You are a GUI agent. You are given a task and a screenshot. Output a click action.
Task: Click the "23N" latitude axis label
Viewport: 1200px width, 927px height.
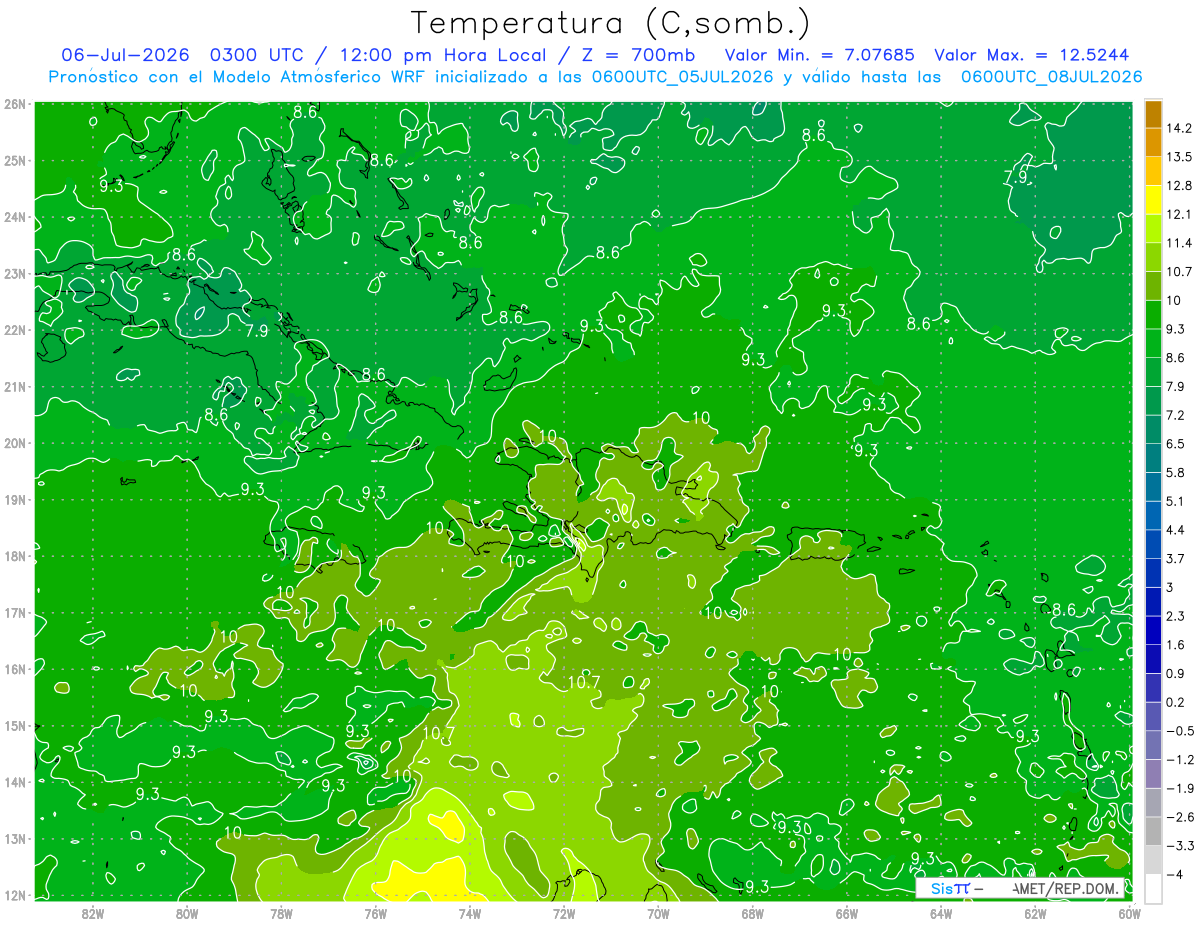click(14, 273)
